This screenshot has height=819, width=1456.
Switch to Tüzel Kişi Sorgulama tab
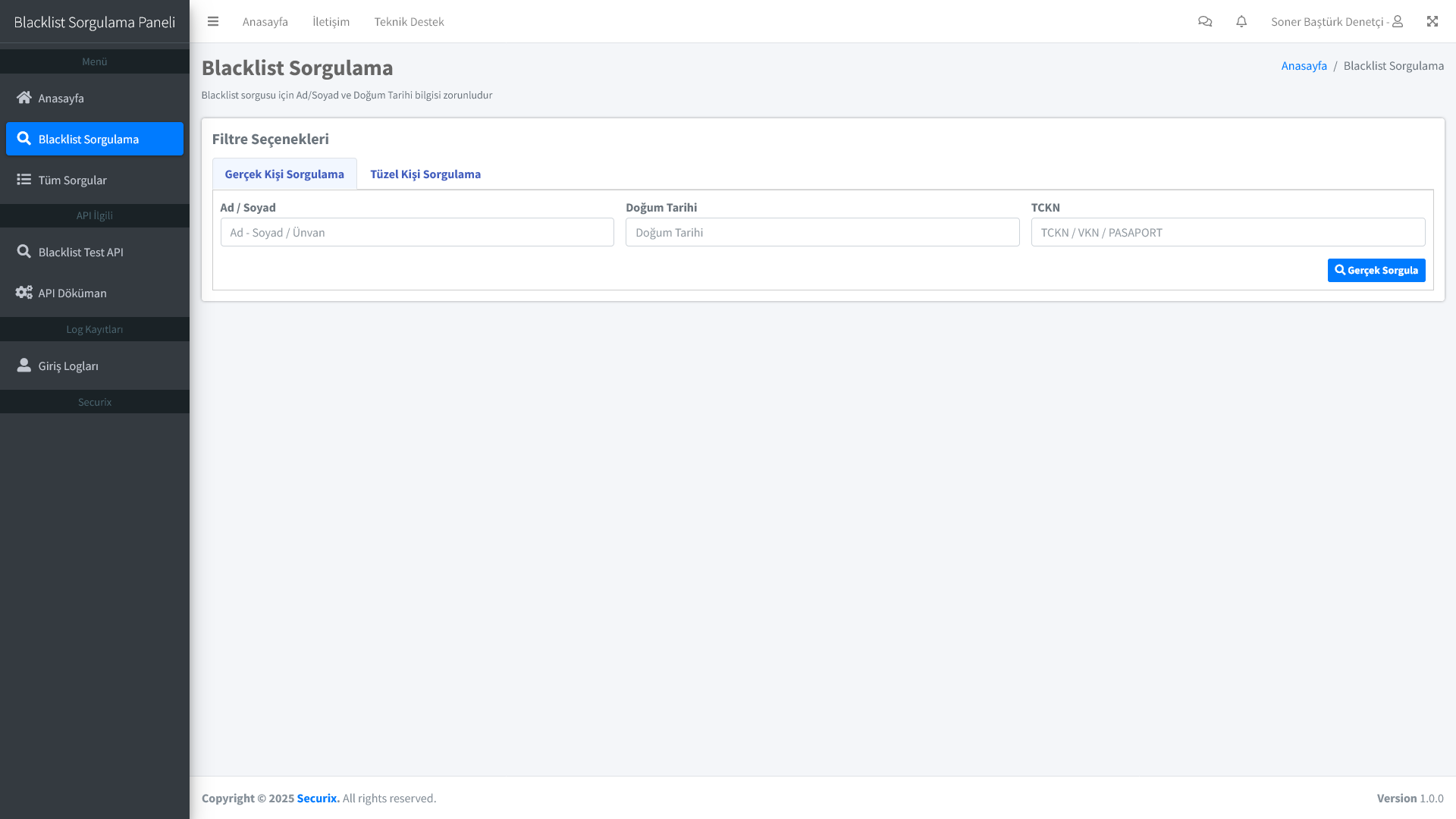click(425, 174)
